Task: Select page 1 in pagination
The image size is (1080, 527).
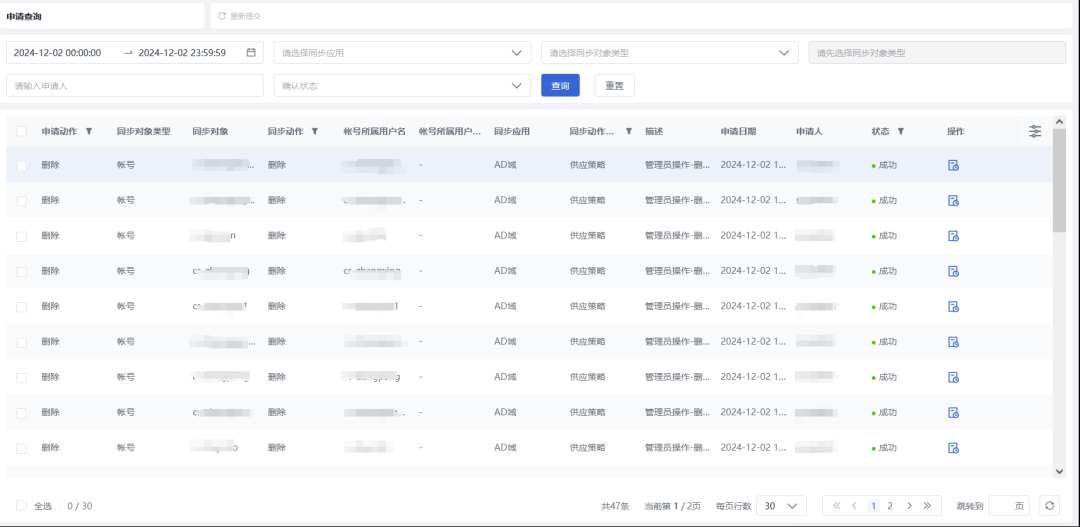Action: pos(873,506)
